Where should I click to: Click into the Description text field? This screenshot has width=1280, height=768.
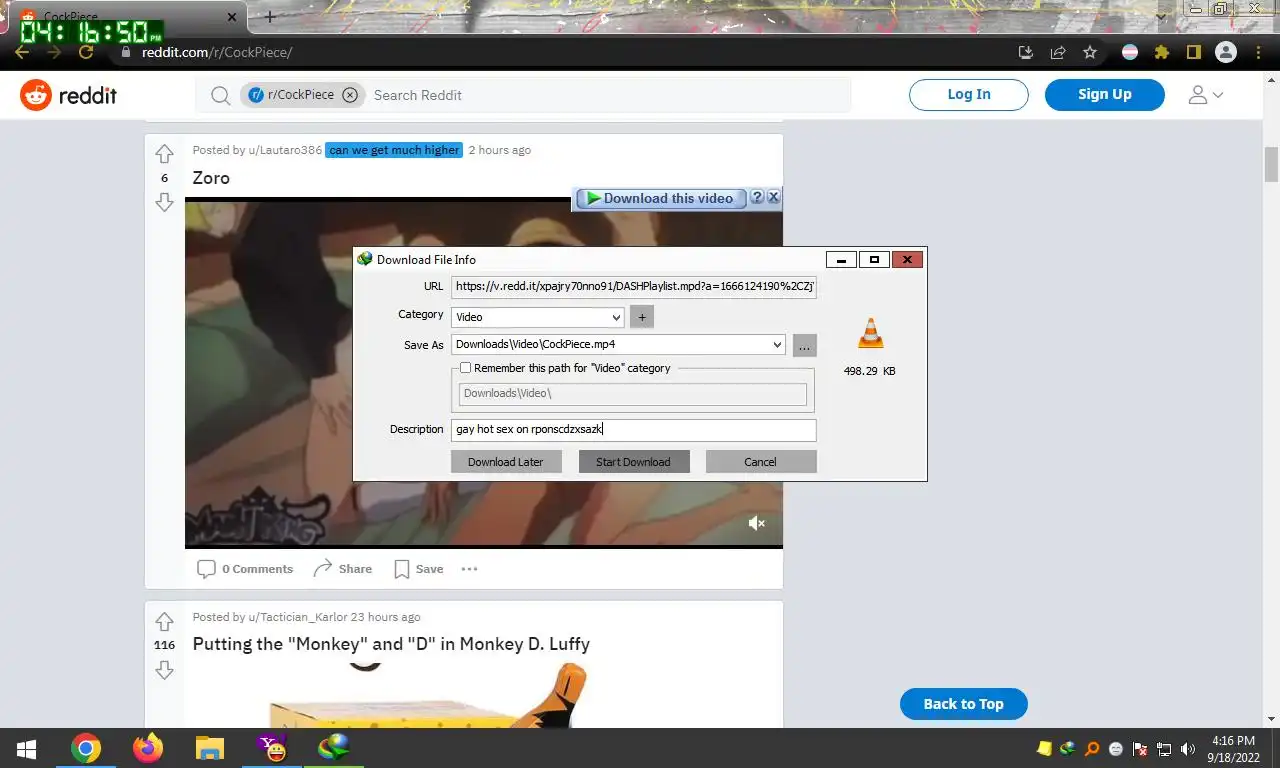tap(634, 429)
